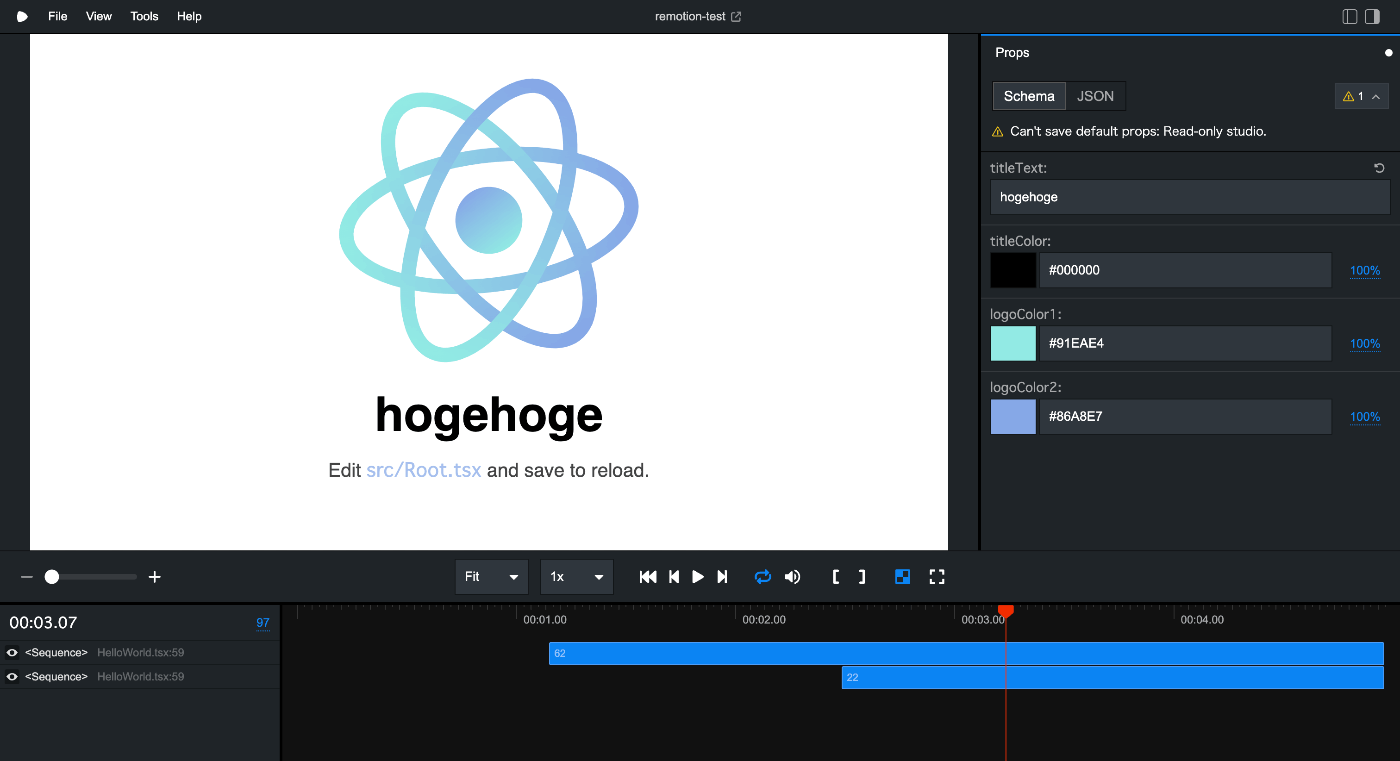Click the src/Root.tsx text in preview
Image resolution: width=1400 pixels, height=761 pixels.
pyautogui.click(x=424, y=470)
